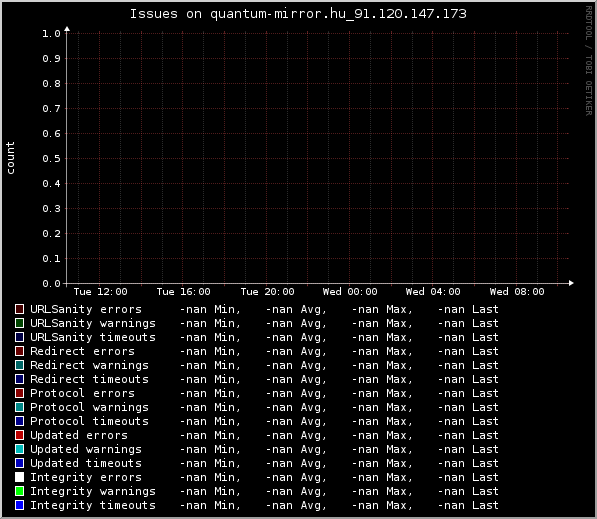Screen dimensions: 597x519
Task: Click the Integrity warnings bright green swatch
Action: tap(19, 491)
